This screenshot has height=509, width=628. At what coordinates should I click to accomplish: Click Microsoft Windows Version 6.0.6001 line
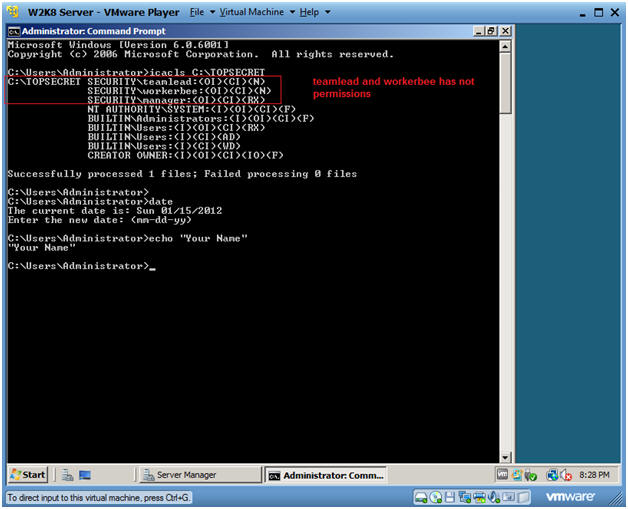point(118,45)
